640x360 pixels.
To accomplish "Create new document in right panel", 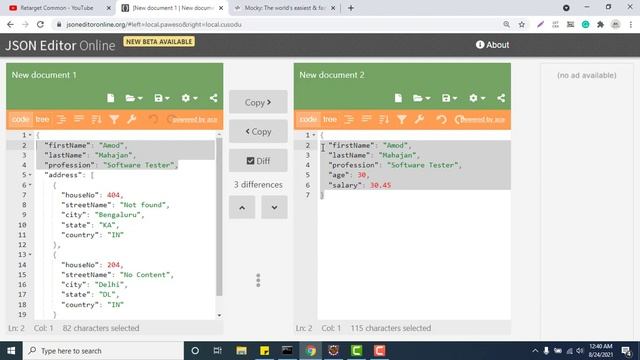I will click(x=398, y=98).
